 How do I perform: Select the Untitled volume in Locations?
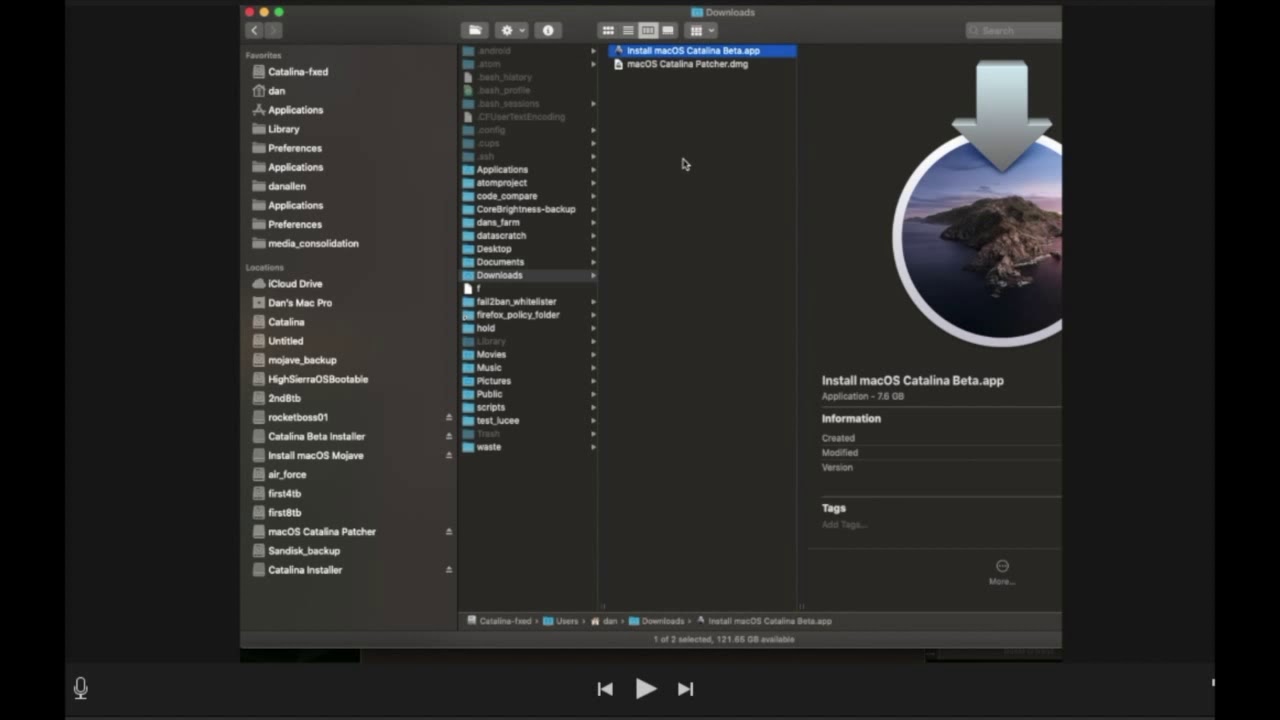click(285, 341)
